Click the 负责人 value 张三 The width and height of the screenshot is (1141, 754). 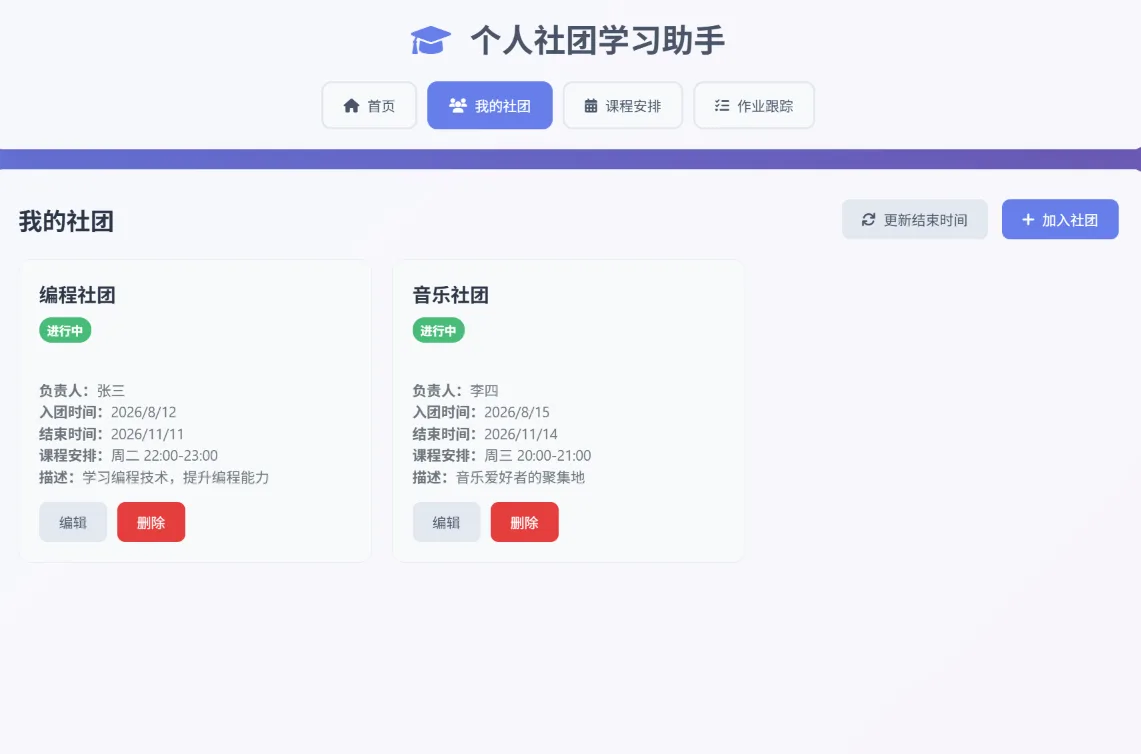pos(111,391)
